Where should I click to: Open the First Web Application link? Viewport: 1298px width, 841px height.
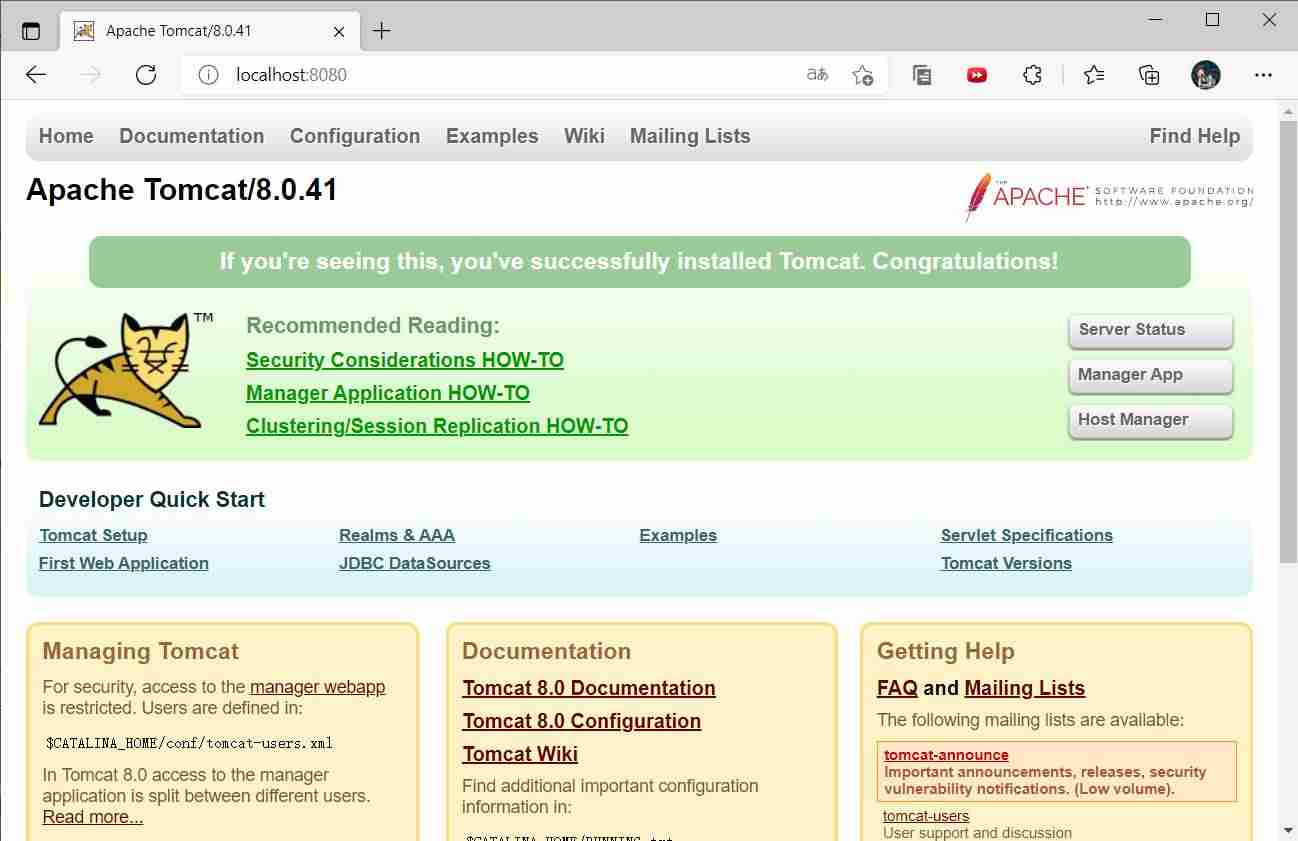(124, 563)
